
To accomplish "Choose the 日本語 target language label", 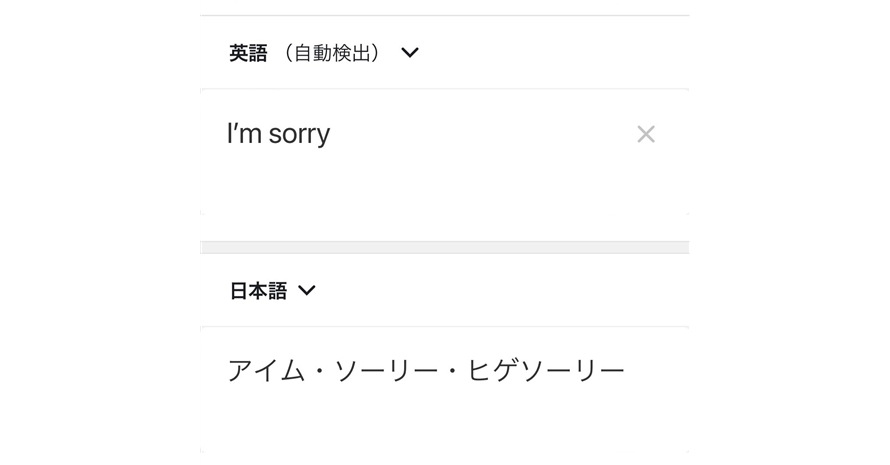I will pyautogui.click(x=258, y=291).
